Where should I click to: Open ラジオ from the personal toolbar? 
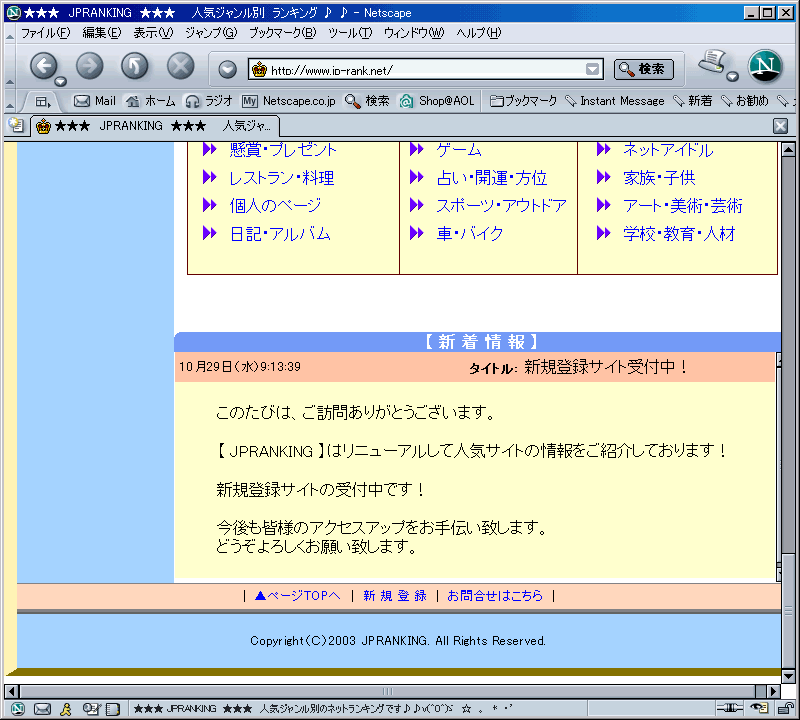[x=209, y=101]
